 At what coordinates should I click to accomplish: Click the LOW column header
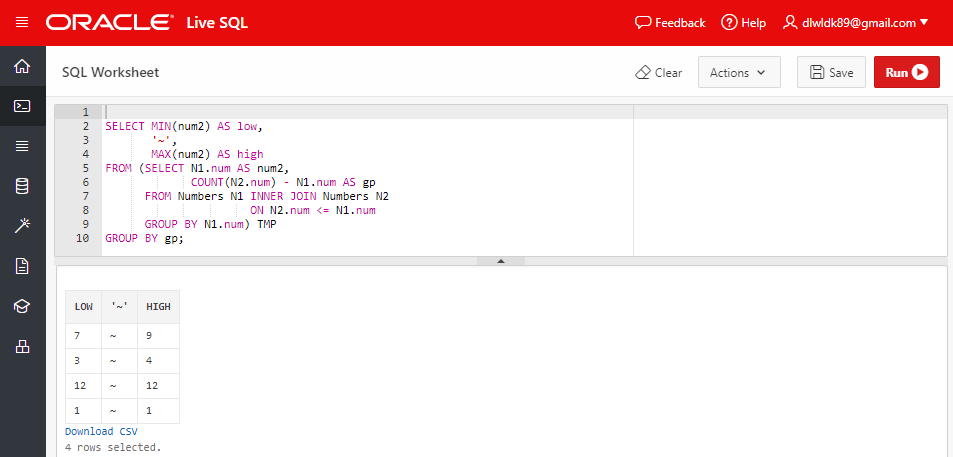(84, 307)
